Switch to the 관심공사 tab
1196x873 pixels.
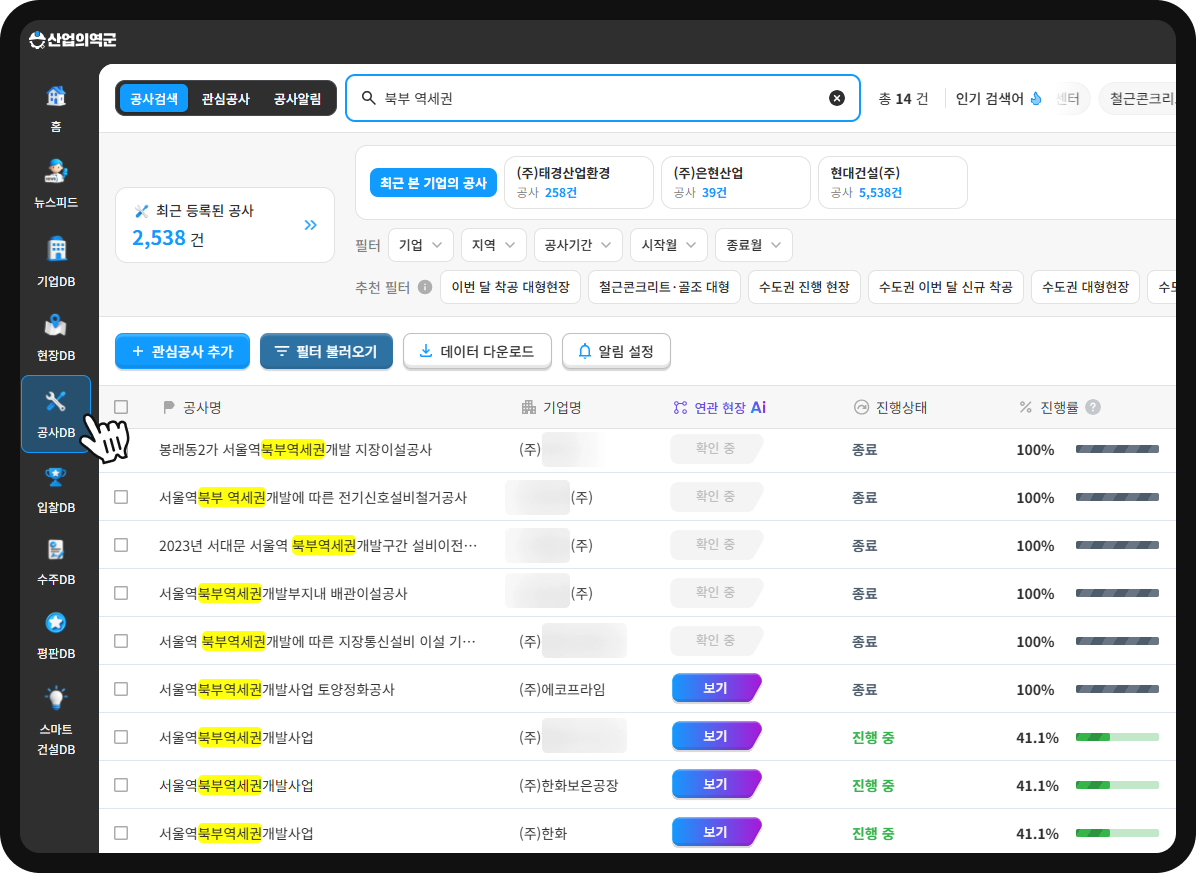click(x=226, y=98)
